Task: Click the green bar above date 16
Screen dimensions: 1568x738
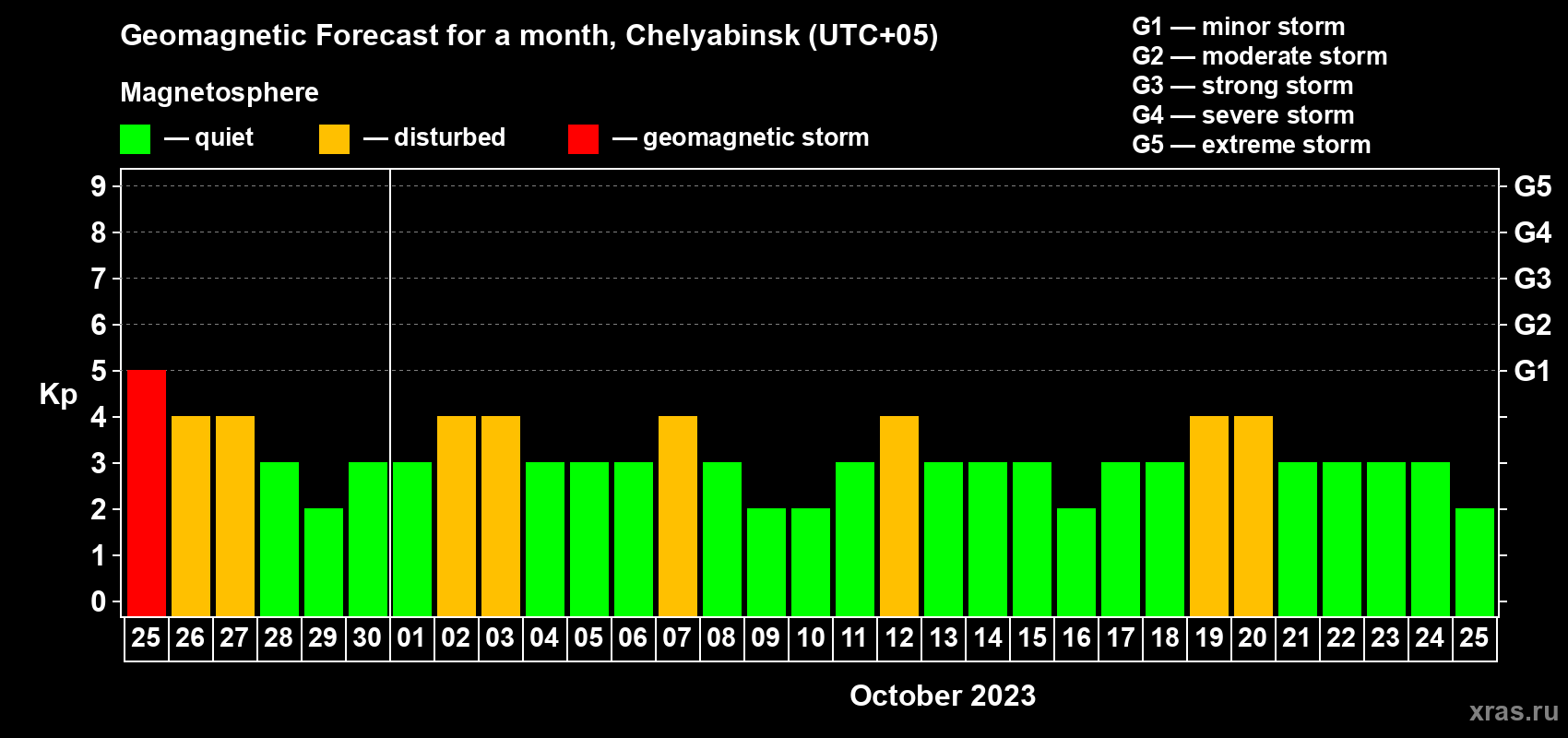Action: point(1076,562)
